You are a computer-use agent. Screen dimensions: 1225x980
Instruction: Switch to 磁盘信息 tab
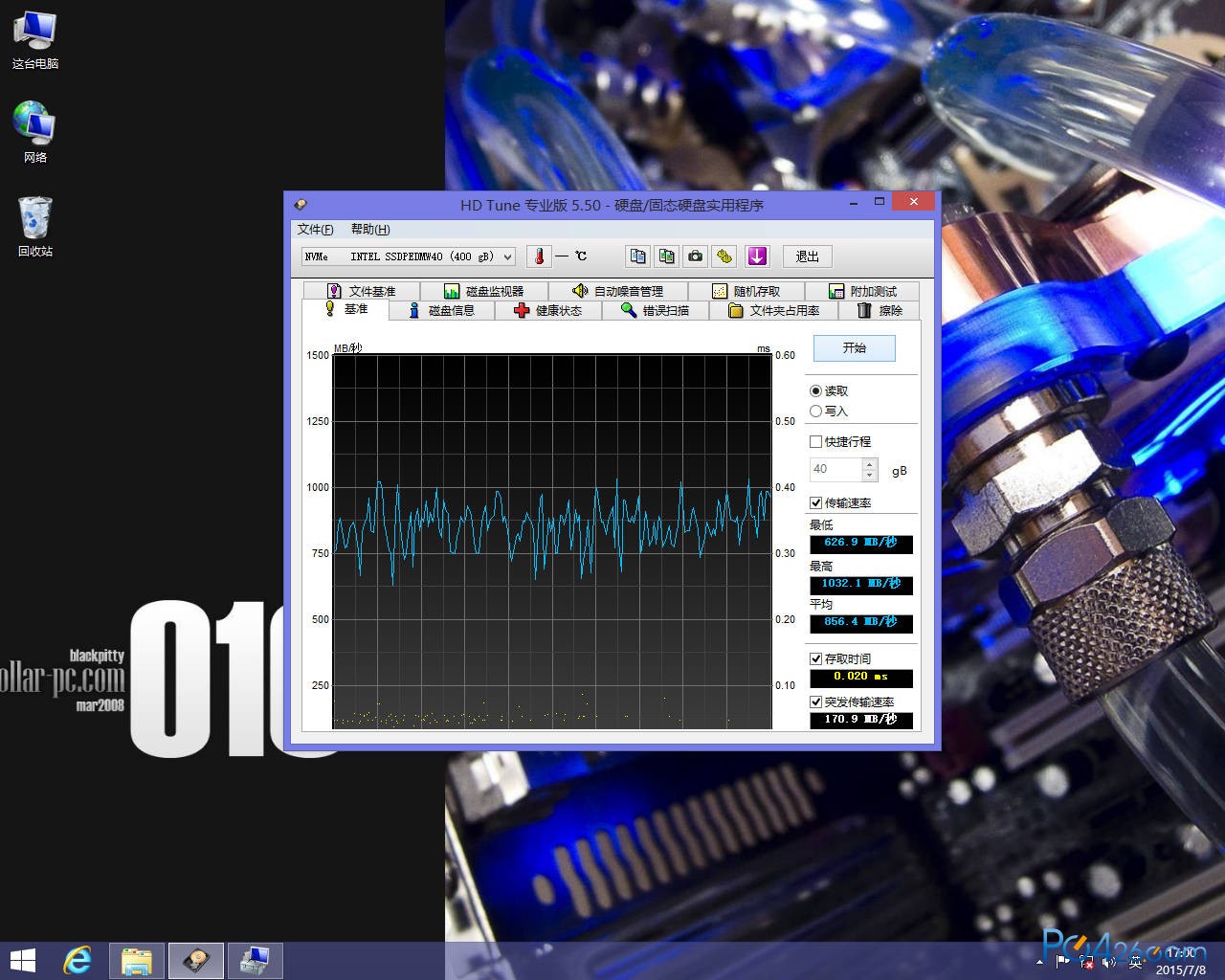[x=441, y=310]
